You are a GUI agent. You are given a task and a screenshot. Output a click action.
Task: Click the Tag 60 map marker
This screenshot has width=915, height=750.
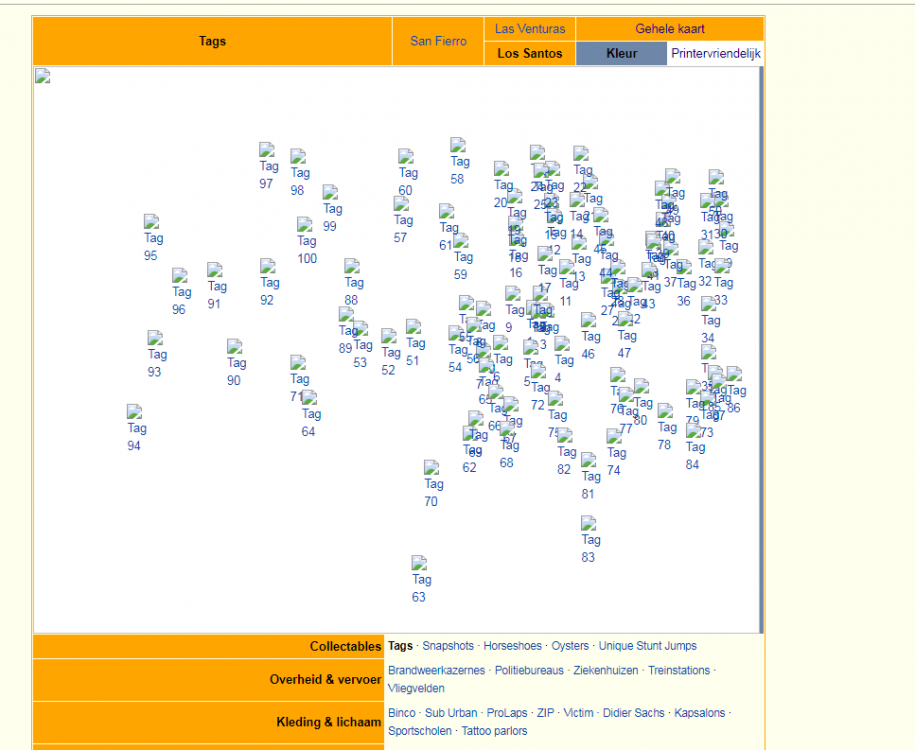coord(407,173)
